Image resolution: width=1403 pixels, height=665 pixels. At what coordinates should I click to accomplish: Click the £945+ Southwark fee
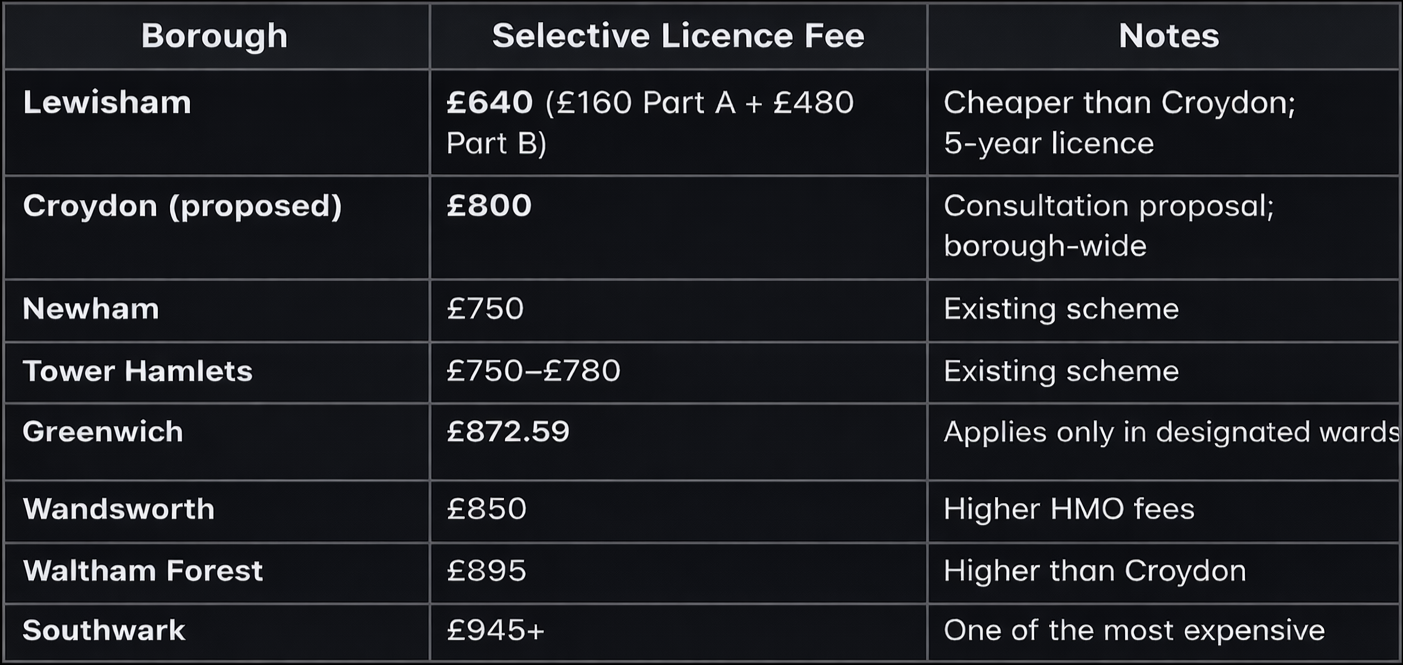pyautogui.click(x=496, y=630)
